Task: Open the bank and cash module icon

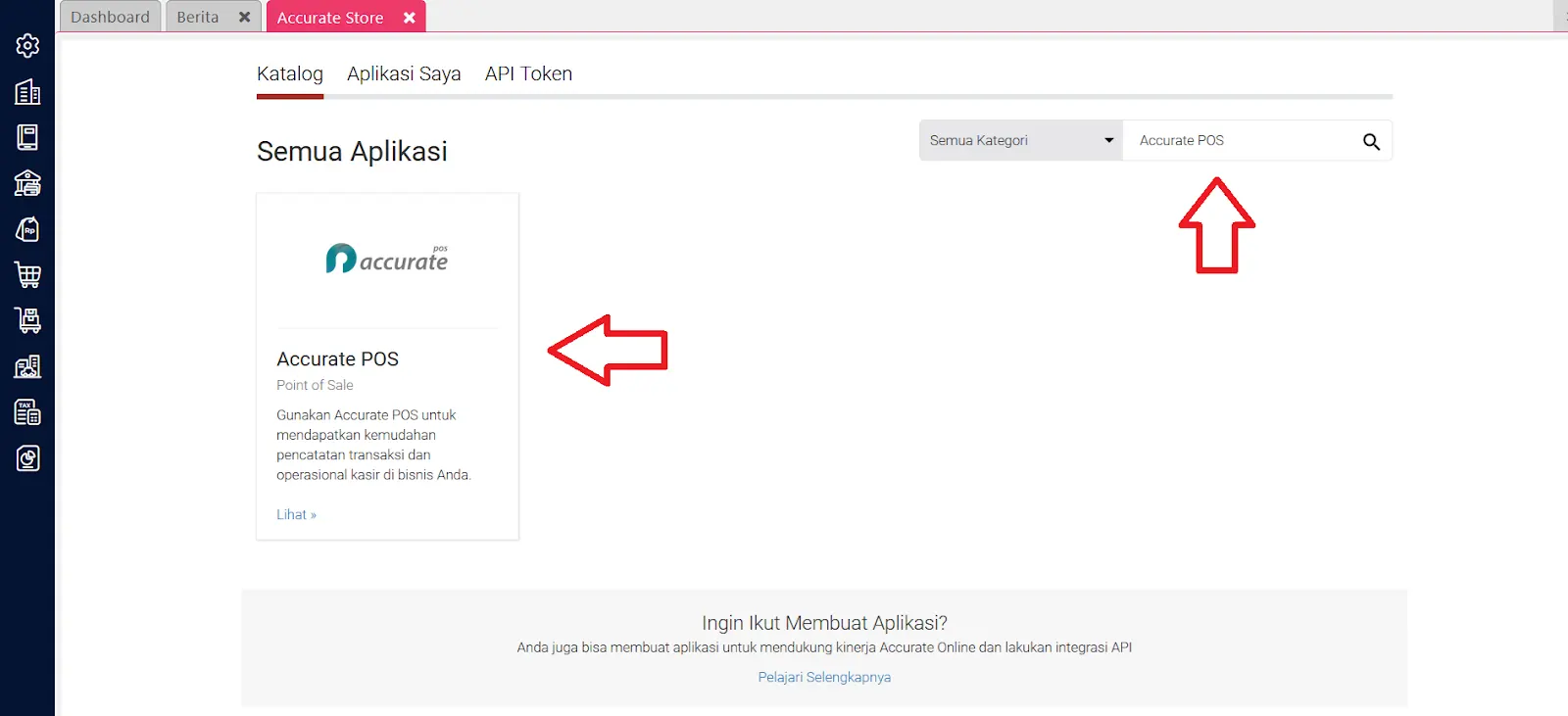Action: point(27,183)
